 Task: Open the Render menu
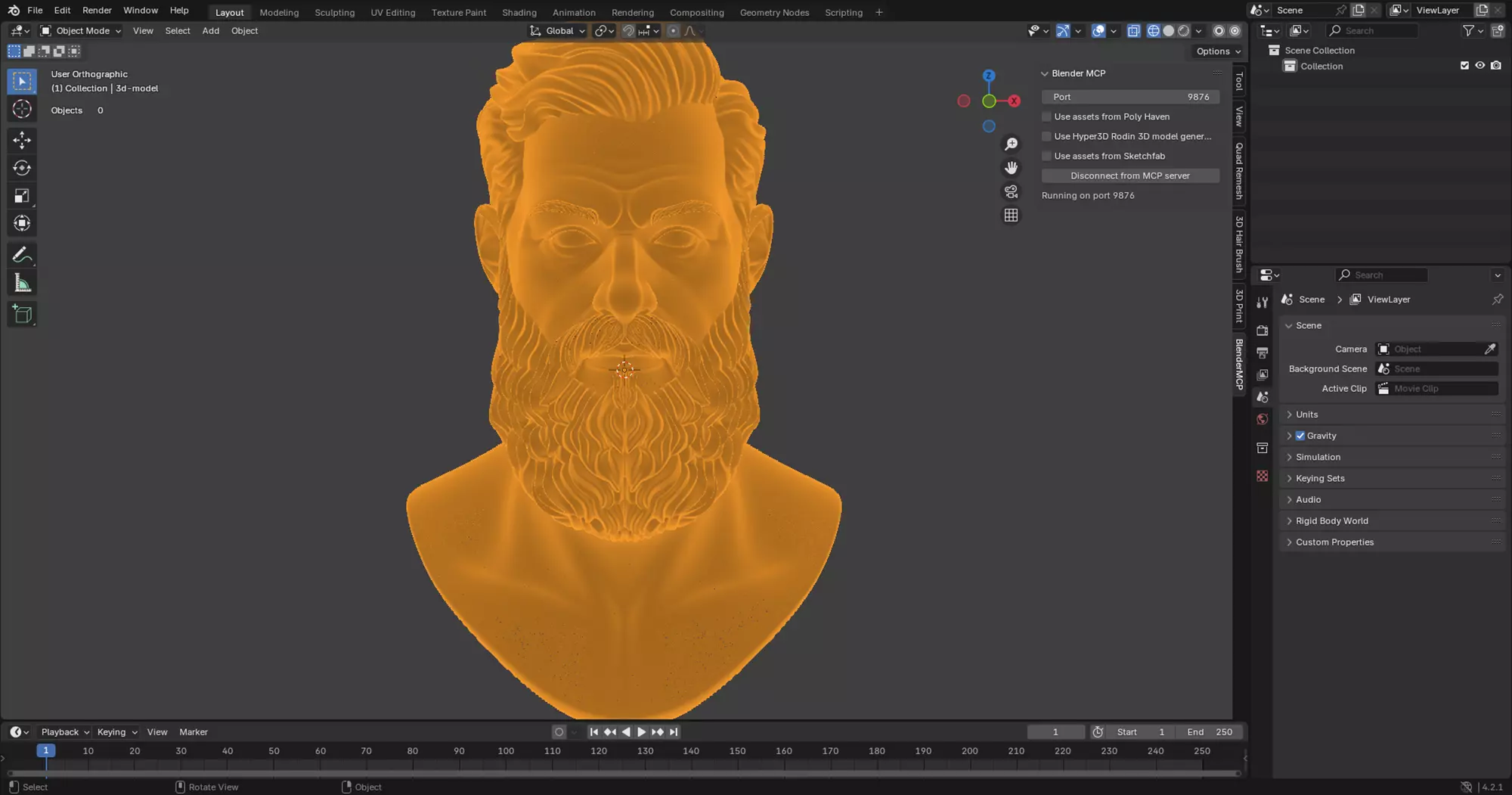(x=97, y=11)
